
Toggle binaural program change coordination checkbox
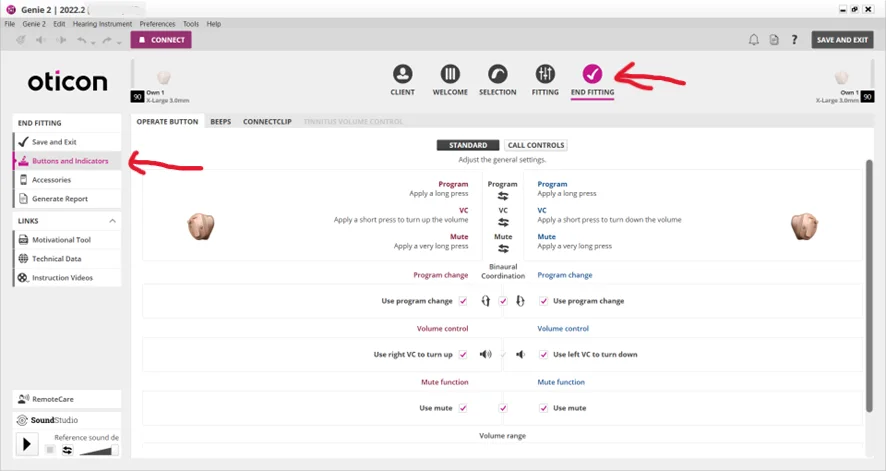click(x=503, y=301)
